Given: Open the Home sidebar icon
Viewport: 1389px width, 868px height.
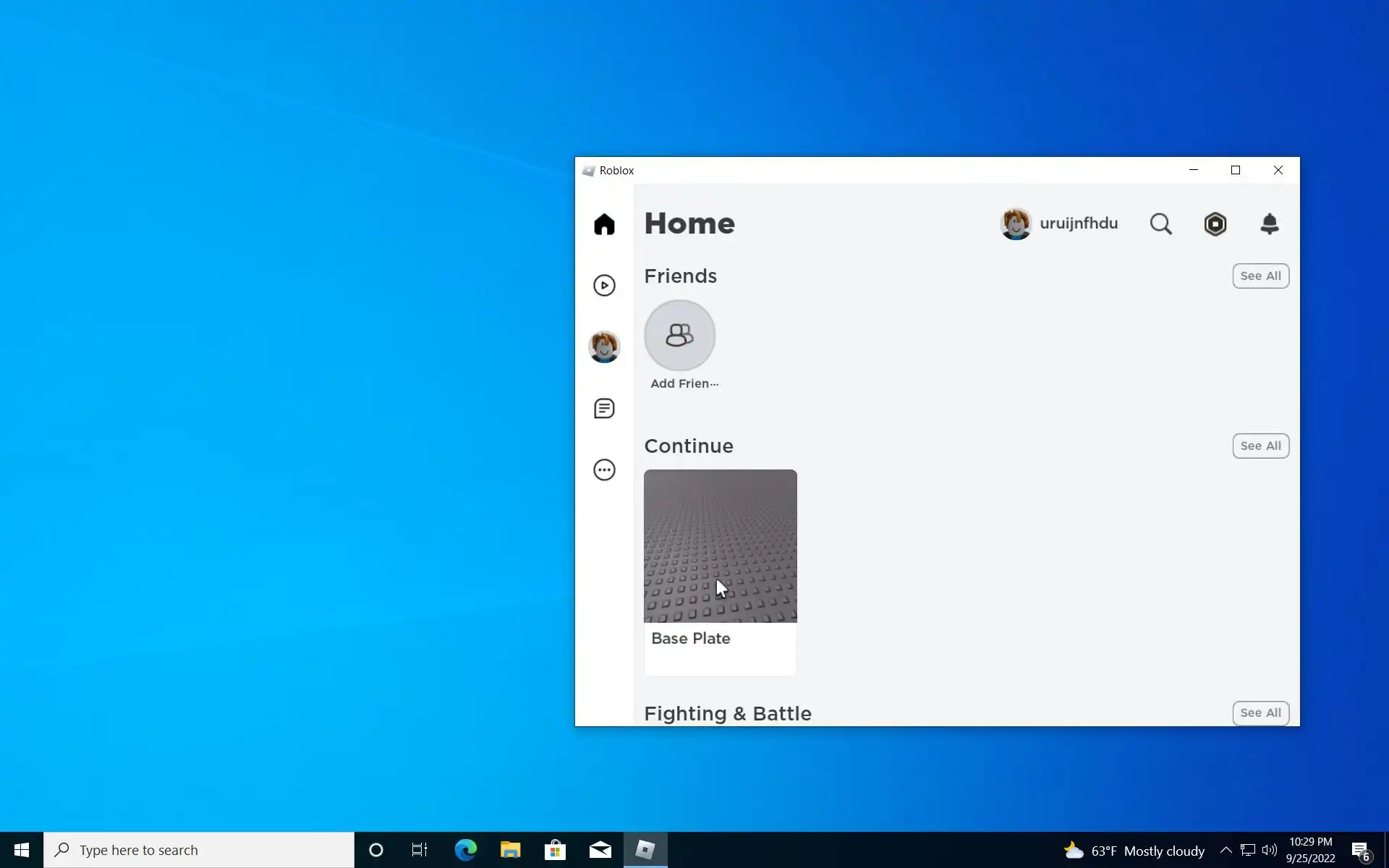Looking at the screenshot, I should click(604, 224).
